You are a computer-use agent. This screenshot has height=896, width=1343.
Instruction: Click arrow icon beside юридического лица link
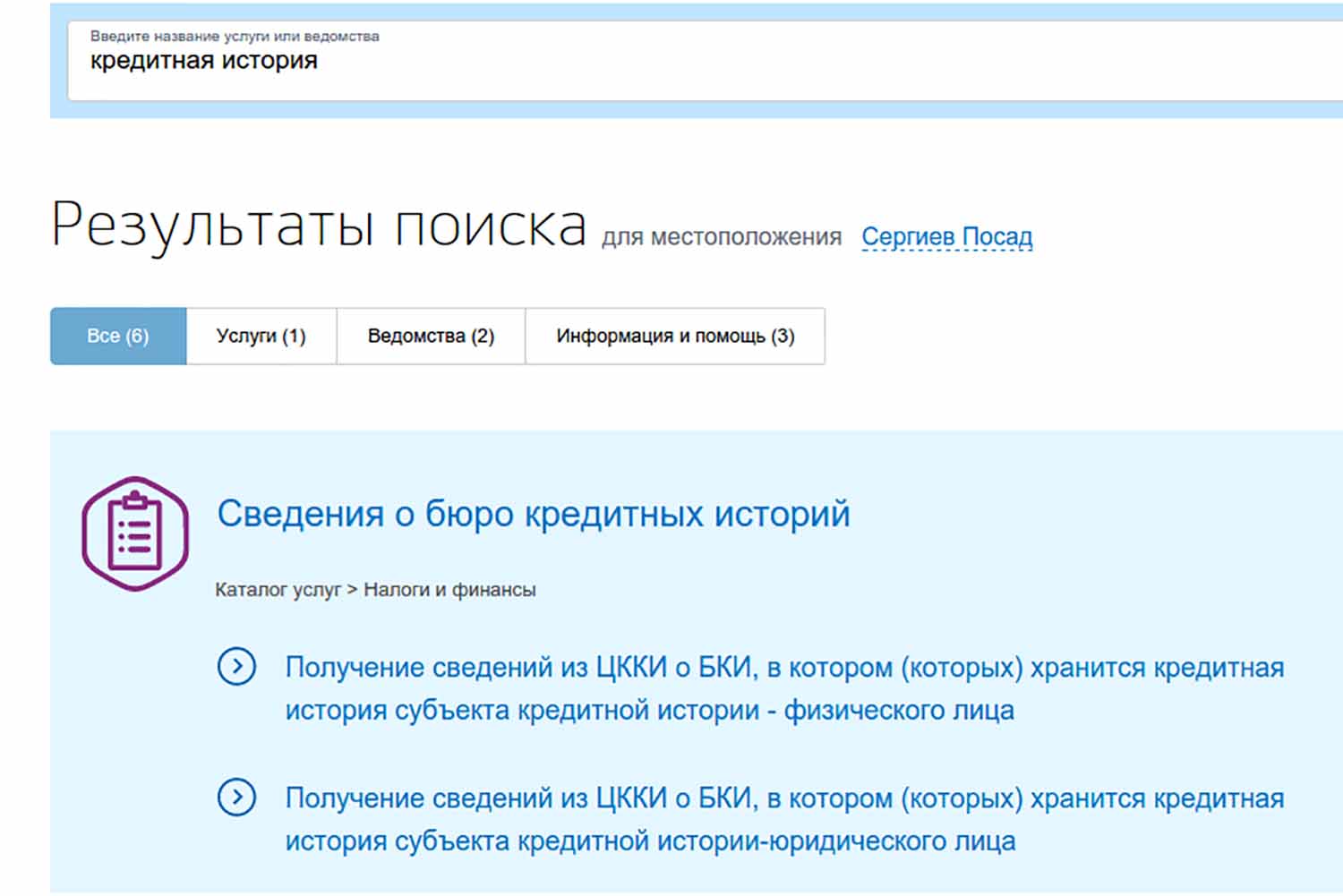pyautogui.click(x=236, y=797)
